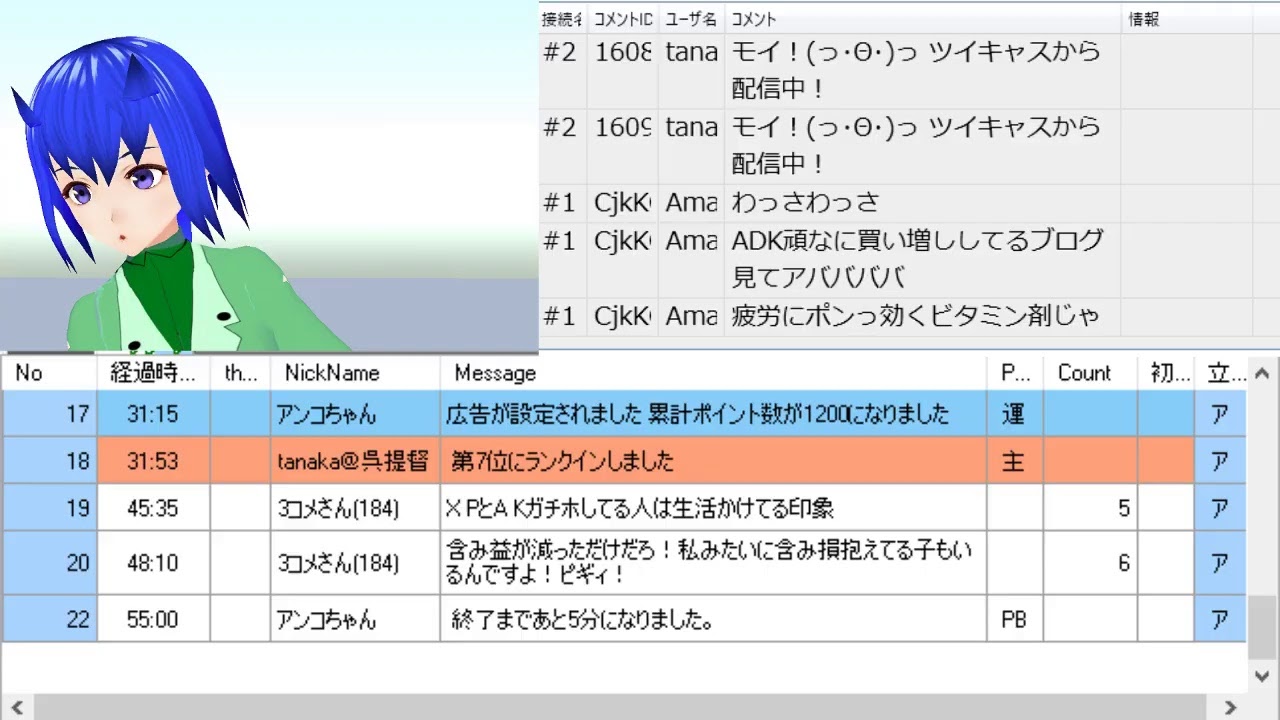The image size is (1280, 720).
Task: Click the Message column header
Action: (495, 373)
